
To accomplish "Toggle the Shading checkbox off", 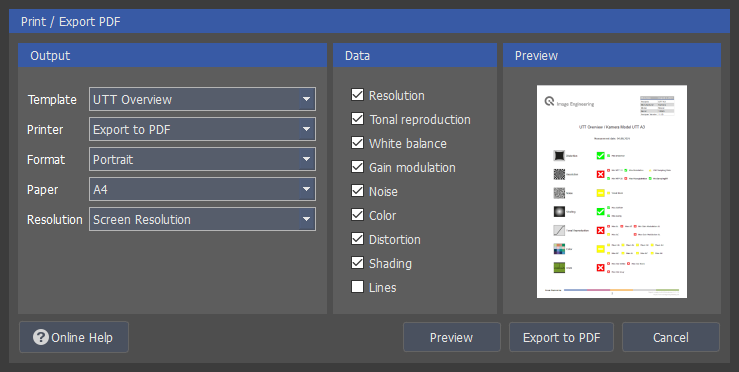I will click(357, 263).
